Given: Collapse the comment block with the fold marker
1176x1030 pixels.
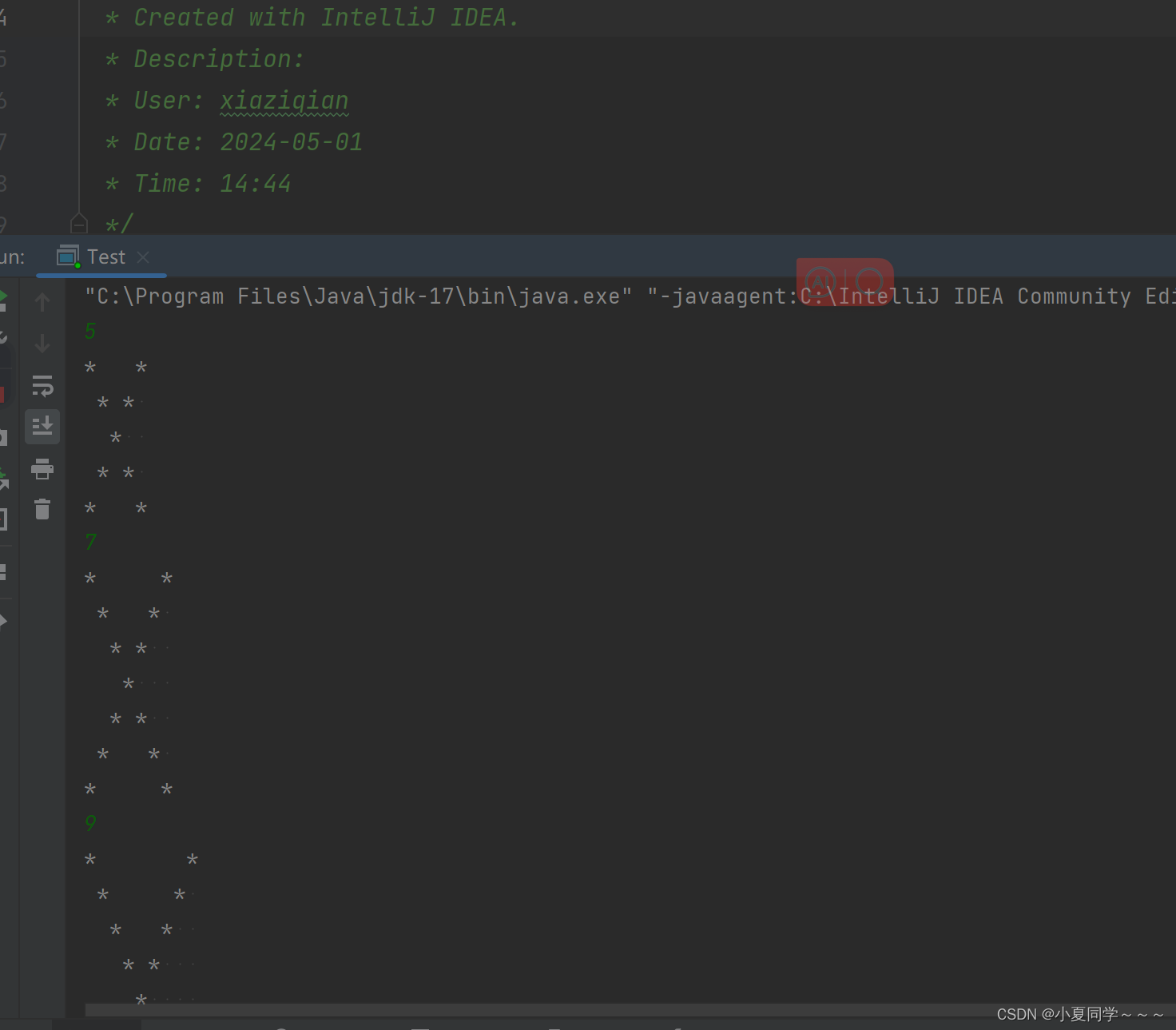Looking at the screenshot, I should click(x=79, y=223).
